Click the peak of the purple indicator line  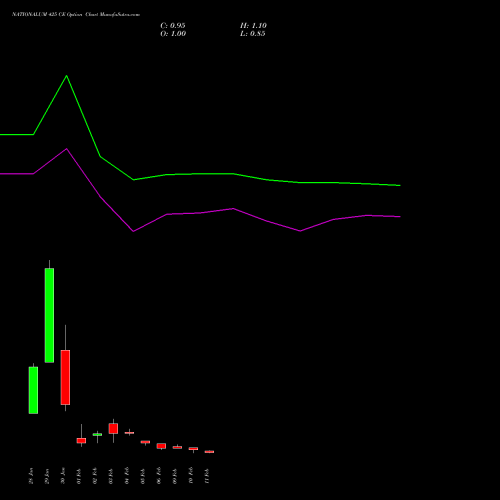[67, 149]
